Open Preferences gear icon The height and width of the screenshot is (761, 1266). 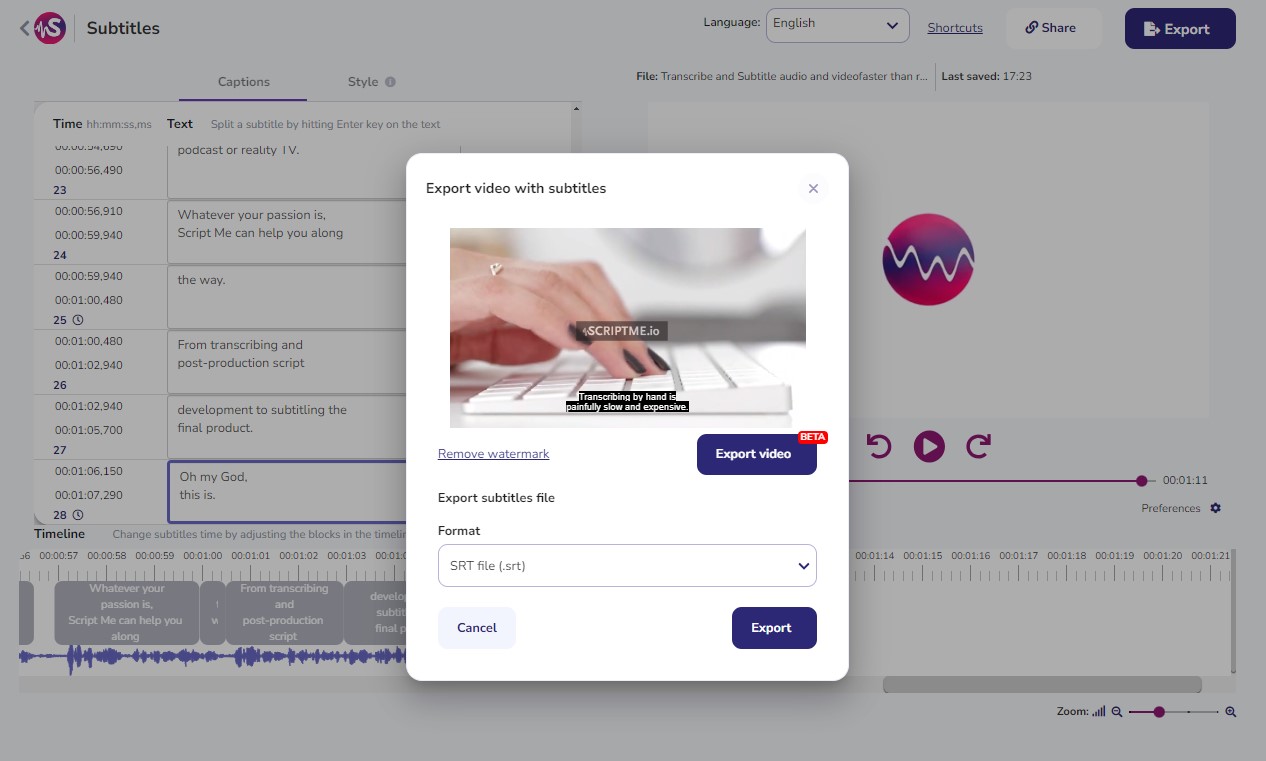pyautogui.click(x=1216, y=508)
